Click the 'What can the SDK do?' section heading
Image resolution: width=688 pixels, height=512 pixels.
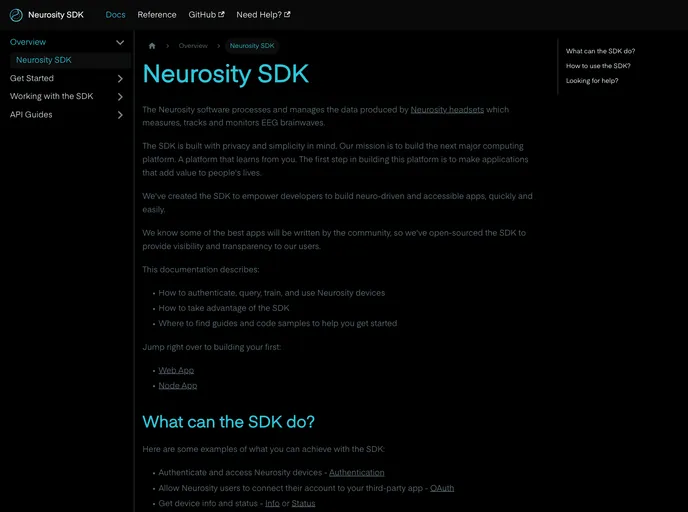click(x=229, y=422)
